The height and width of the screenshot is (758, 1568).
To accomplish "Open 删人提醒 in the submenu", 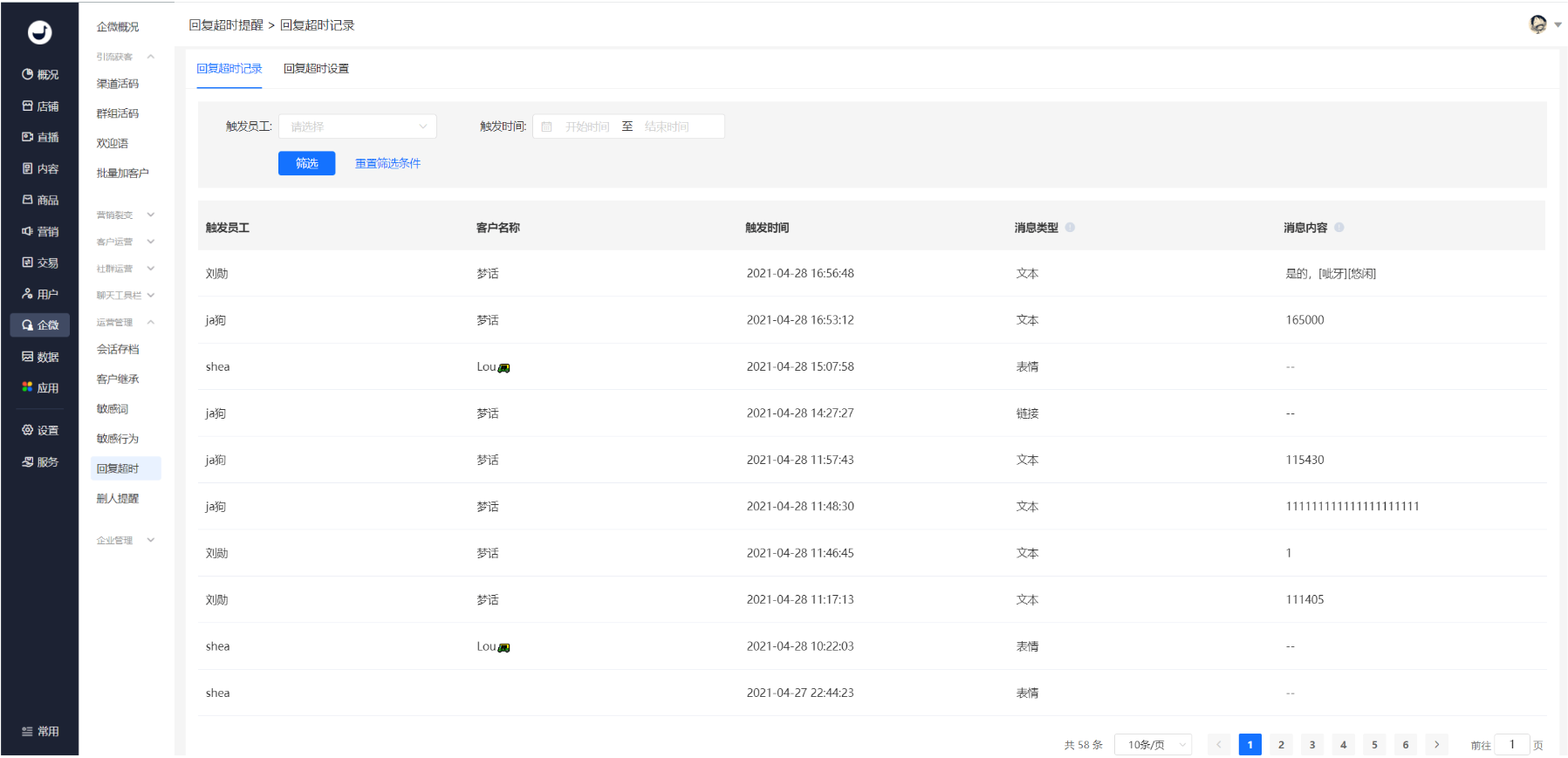I will point(118,499).
